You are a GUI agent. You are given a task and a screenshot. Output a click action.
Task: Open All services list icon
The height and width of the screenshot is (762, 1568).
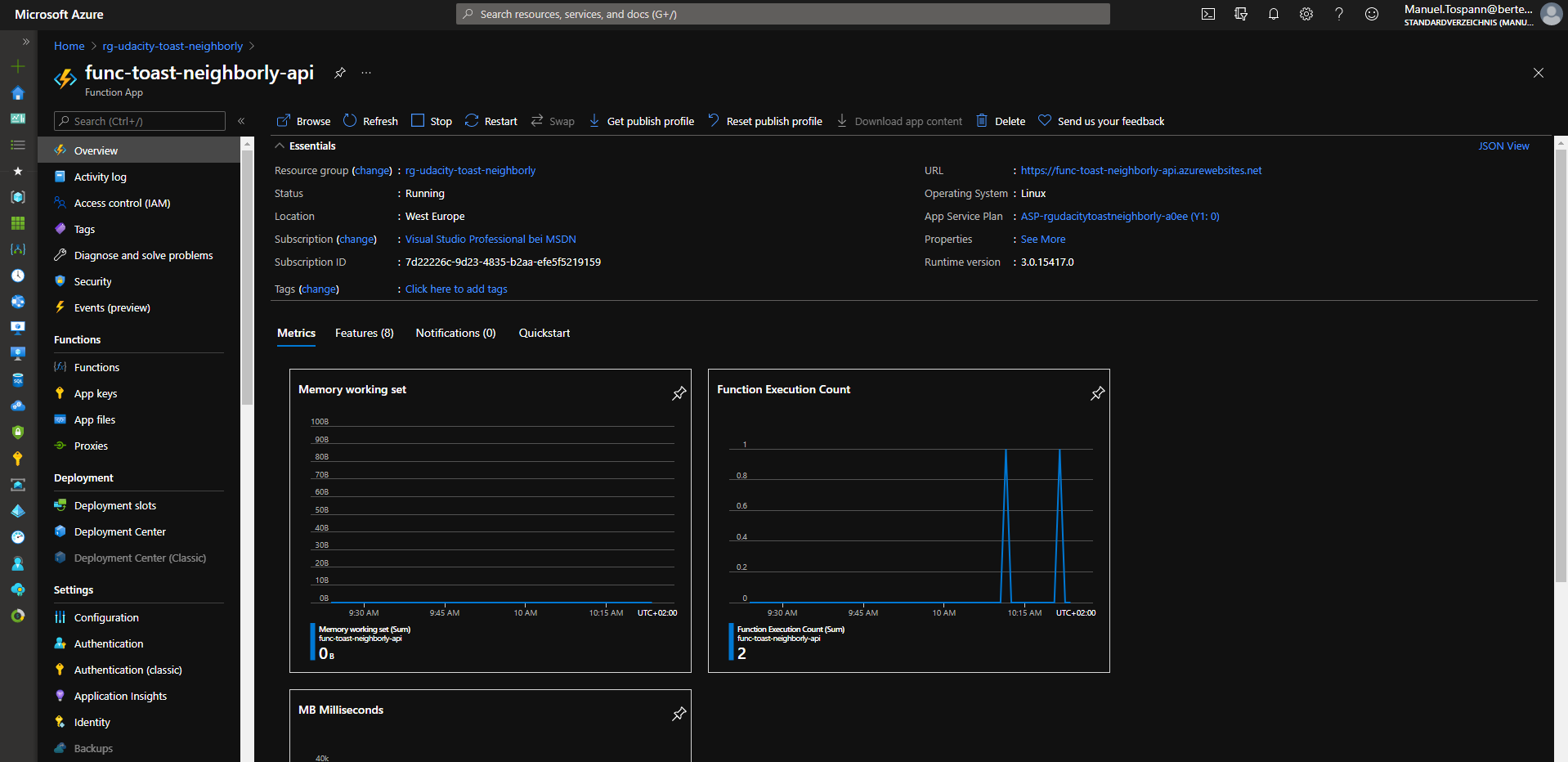18,145
